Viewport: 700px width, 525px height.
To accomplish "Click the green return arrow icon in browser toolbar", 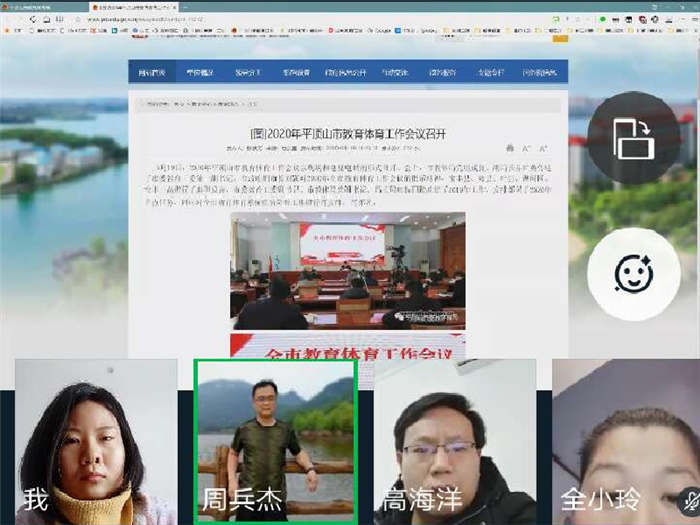I will click(556, 19).
